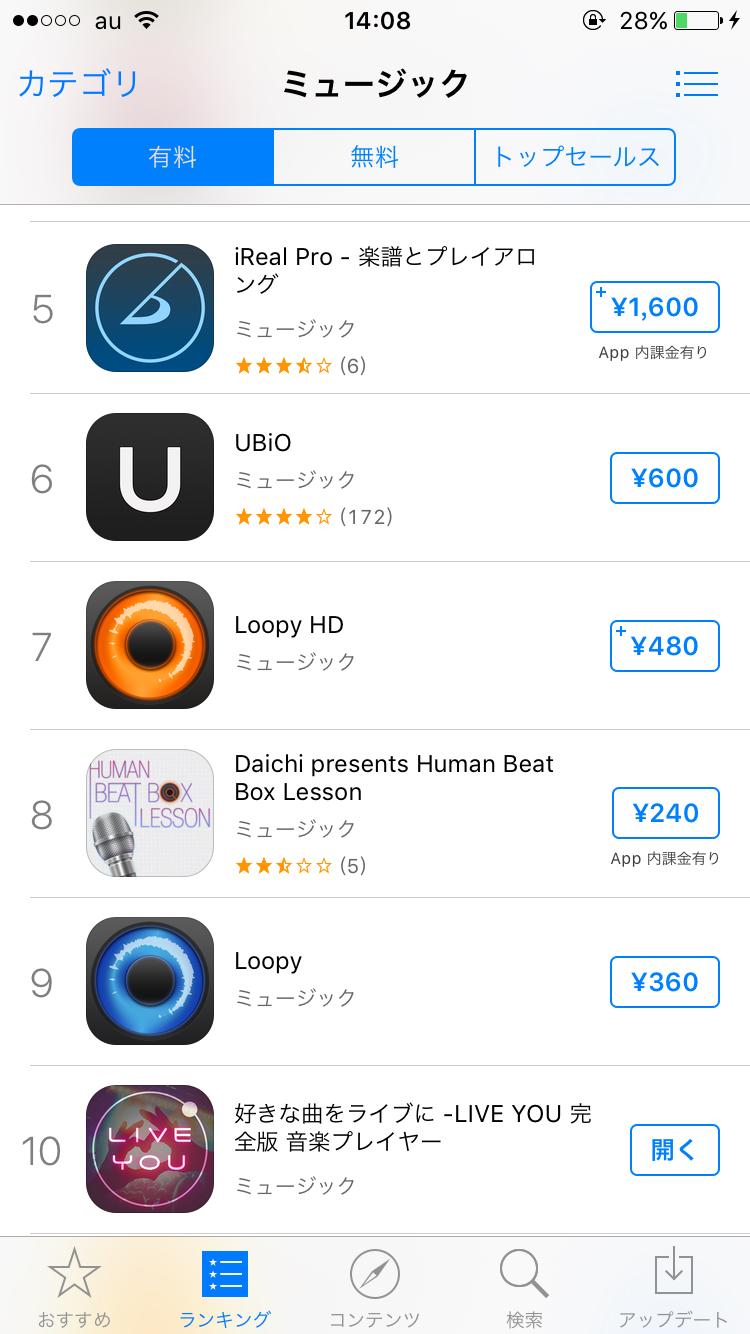Open the list view icon at top right
The image size is (750, 1334).
coord(696,84)
